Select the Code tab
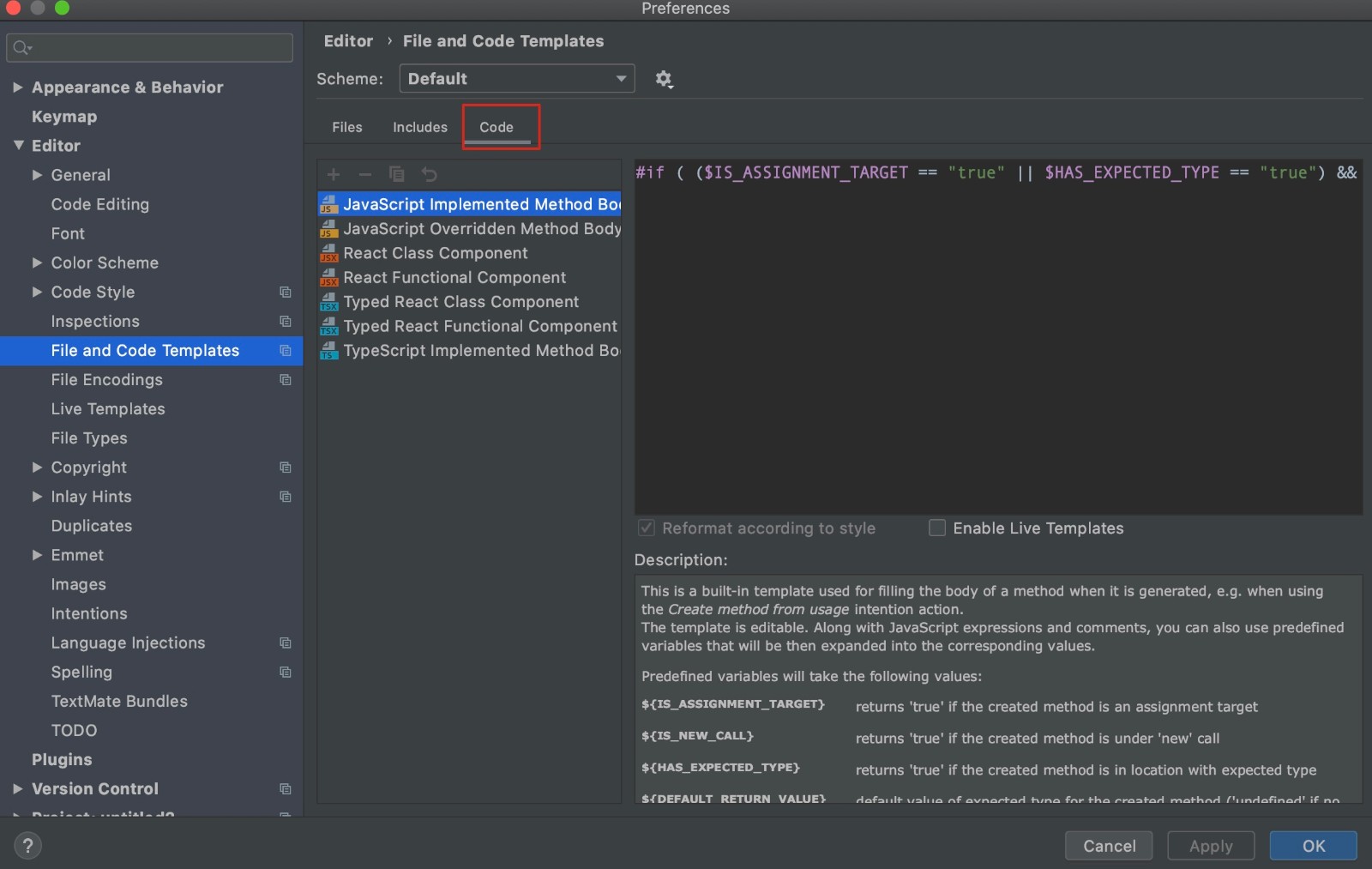The height and width of the screenshot is (869, 1372). click(496, 127)
